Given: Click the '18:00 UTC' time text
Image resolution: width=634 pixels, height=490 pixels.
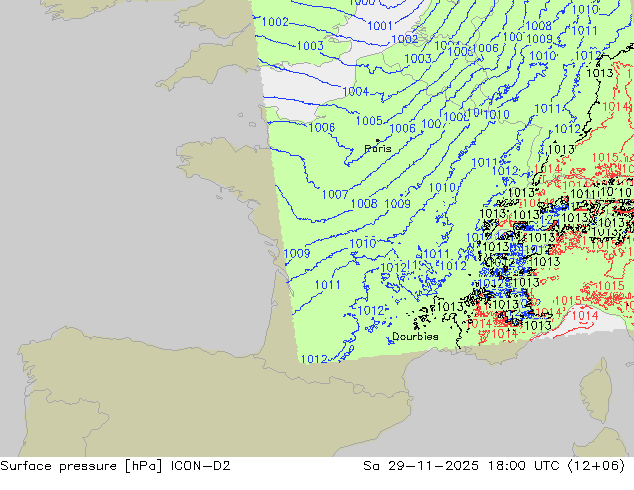Looking at the screenshot, I should click(x=523, y=466).
